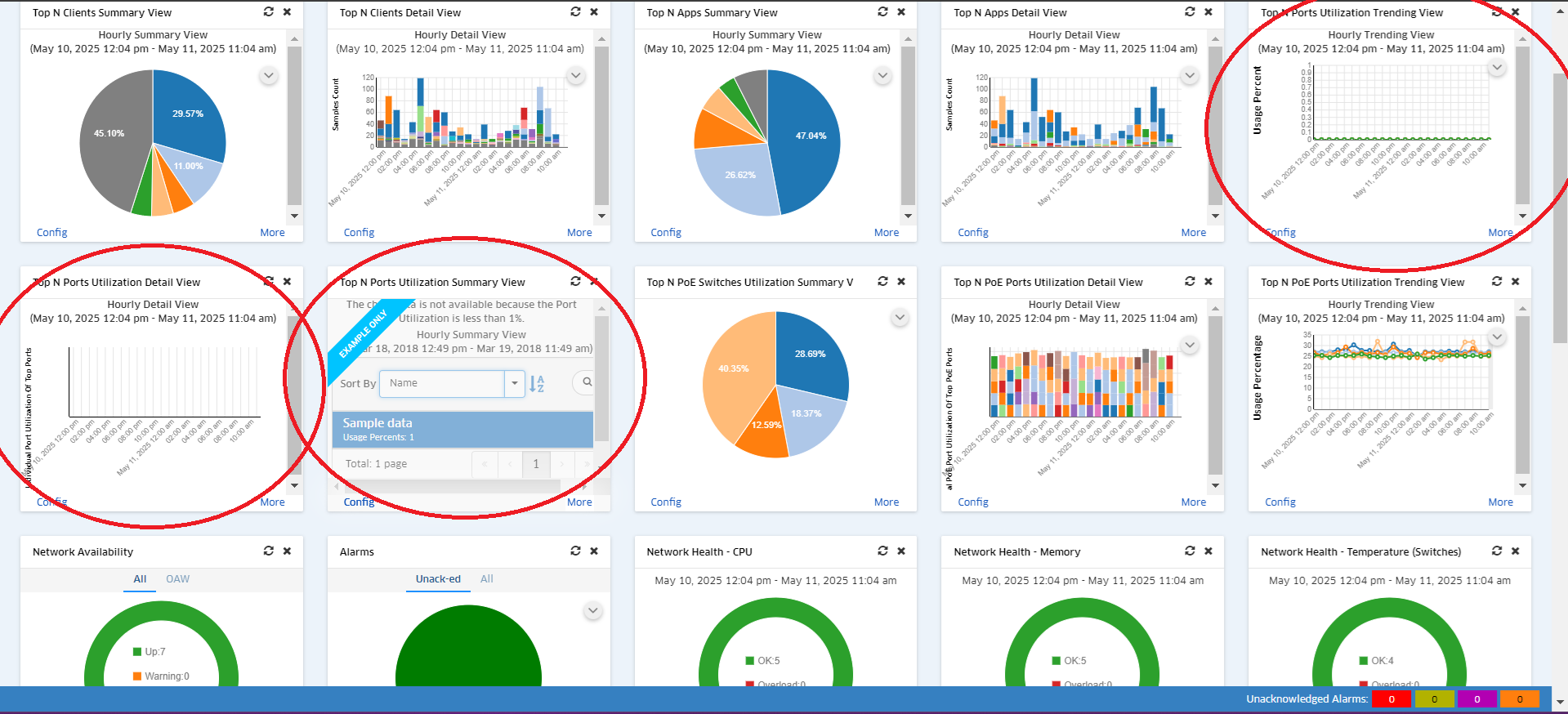Open Config for PoE Switches Utilization Summary
This screenshot has width=1568, height=714.
pyautogui.click(x=666, y=502)
